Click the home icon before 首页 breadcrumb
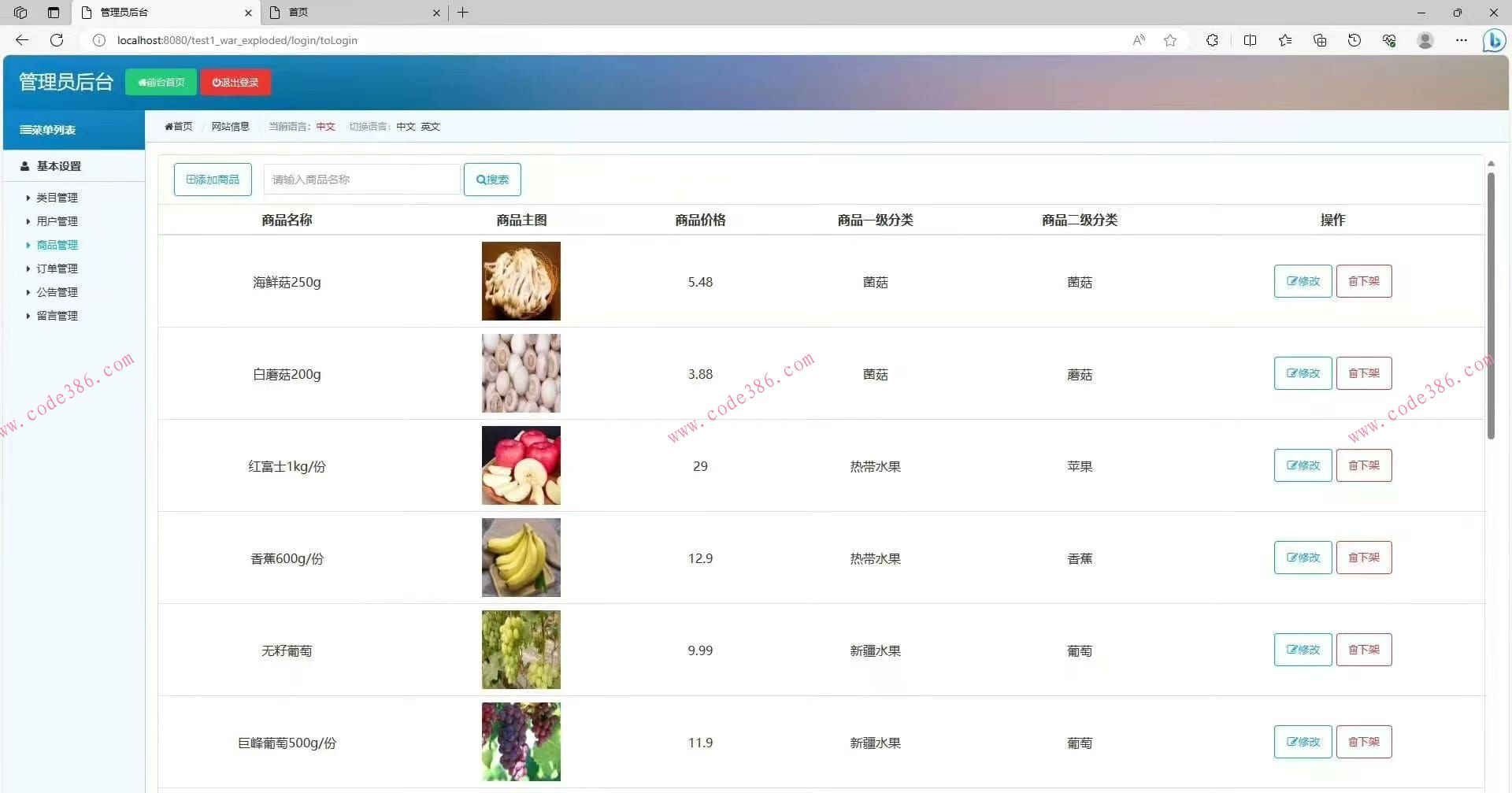The image size is (1512, 793). (169, 126)
